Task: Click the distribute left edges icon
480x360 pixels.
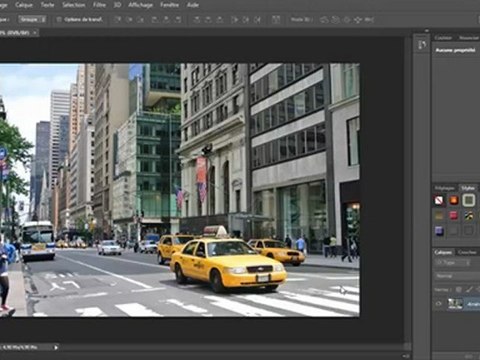Action: [235, 20]
